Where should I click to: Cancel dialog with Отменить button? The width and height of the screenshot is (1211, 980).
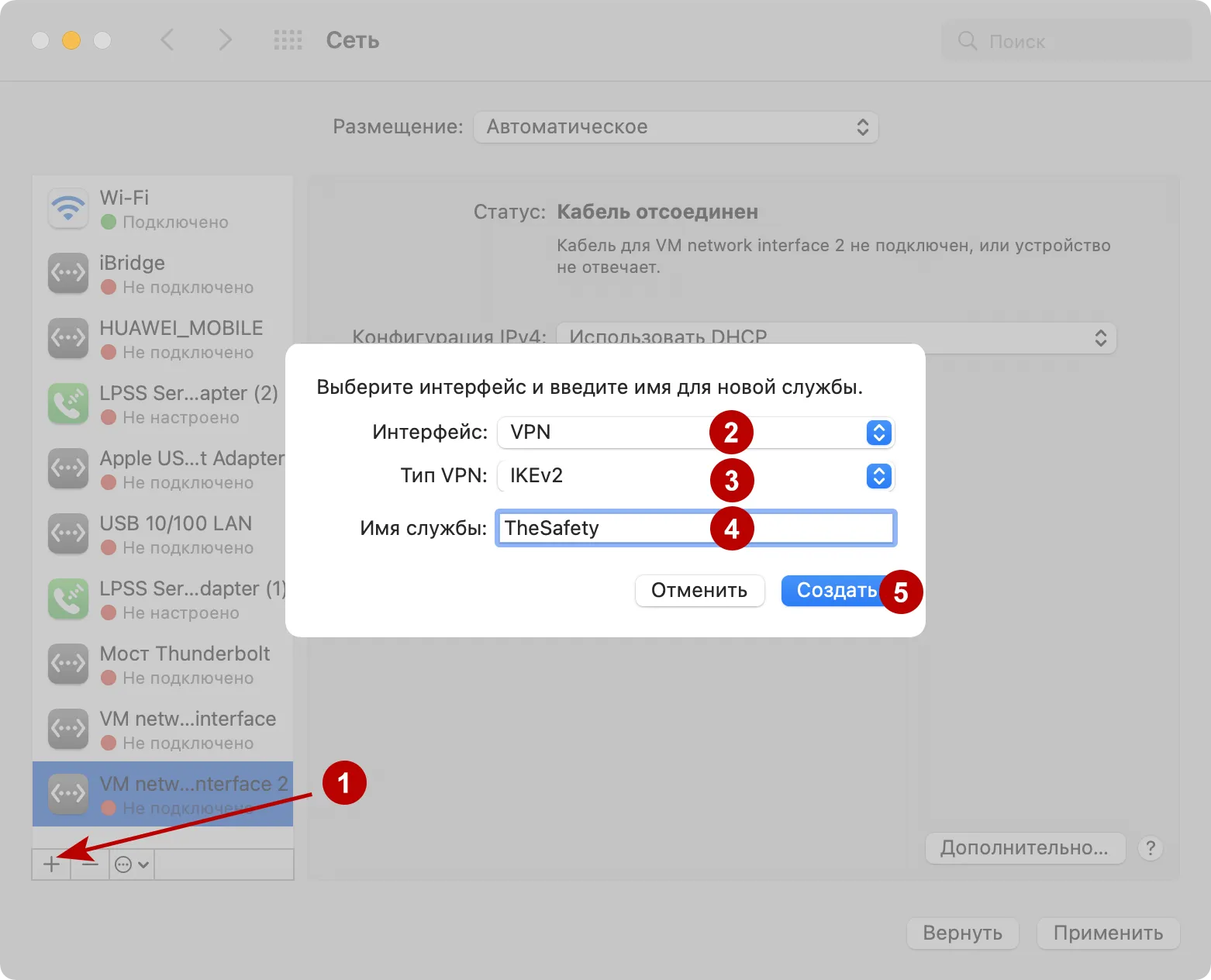[699, 590]
